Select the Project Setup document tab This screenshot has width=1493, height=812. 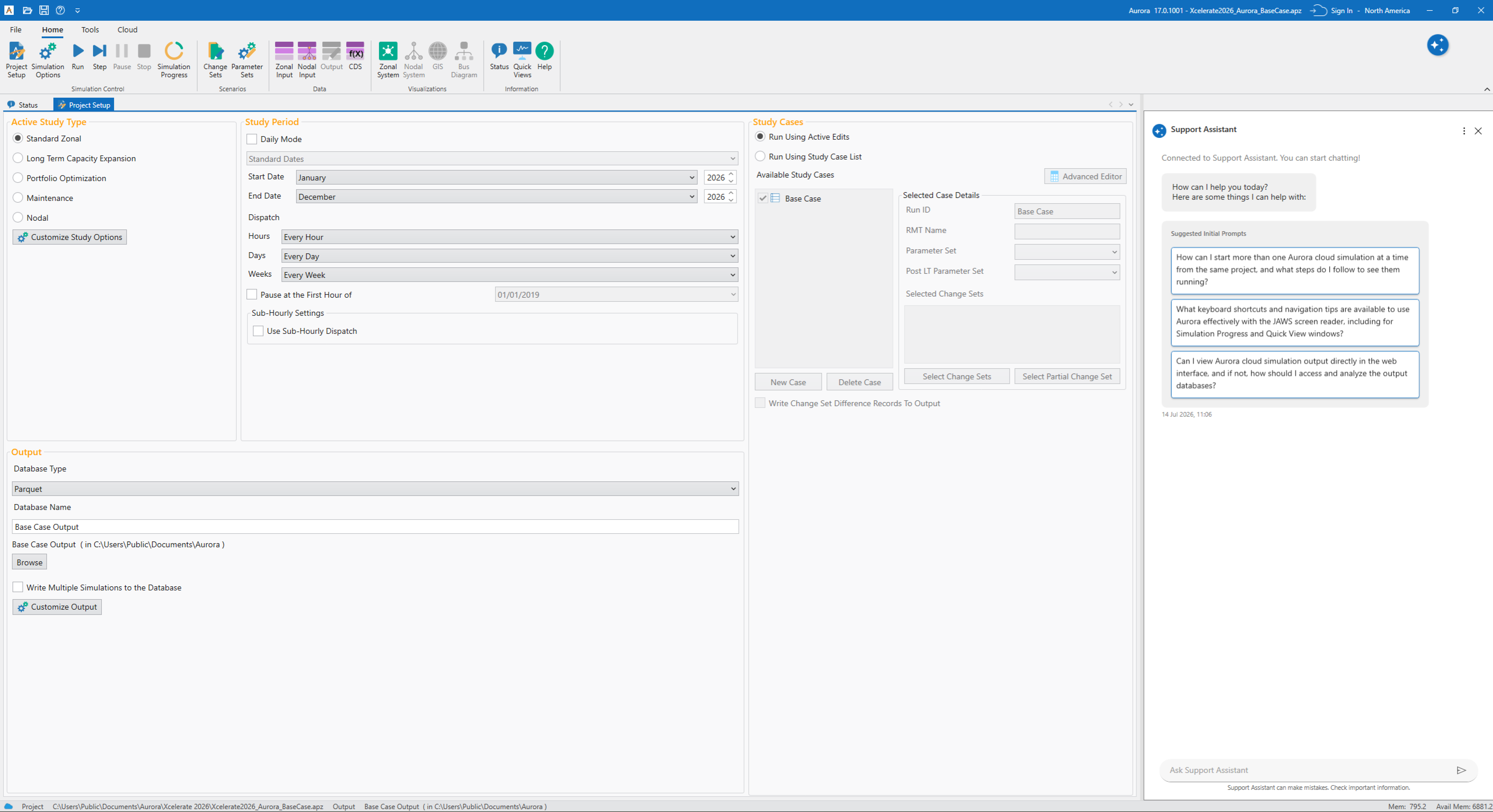(84, 105)
